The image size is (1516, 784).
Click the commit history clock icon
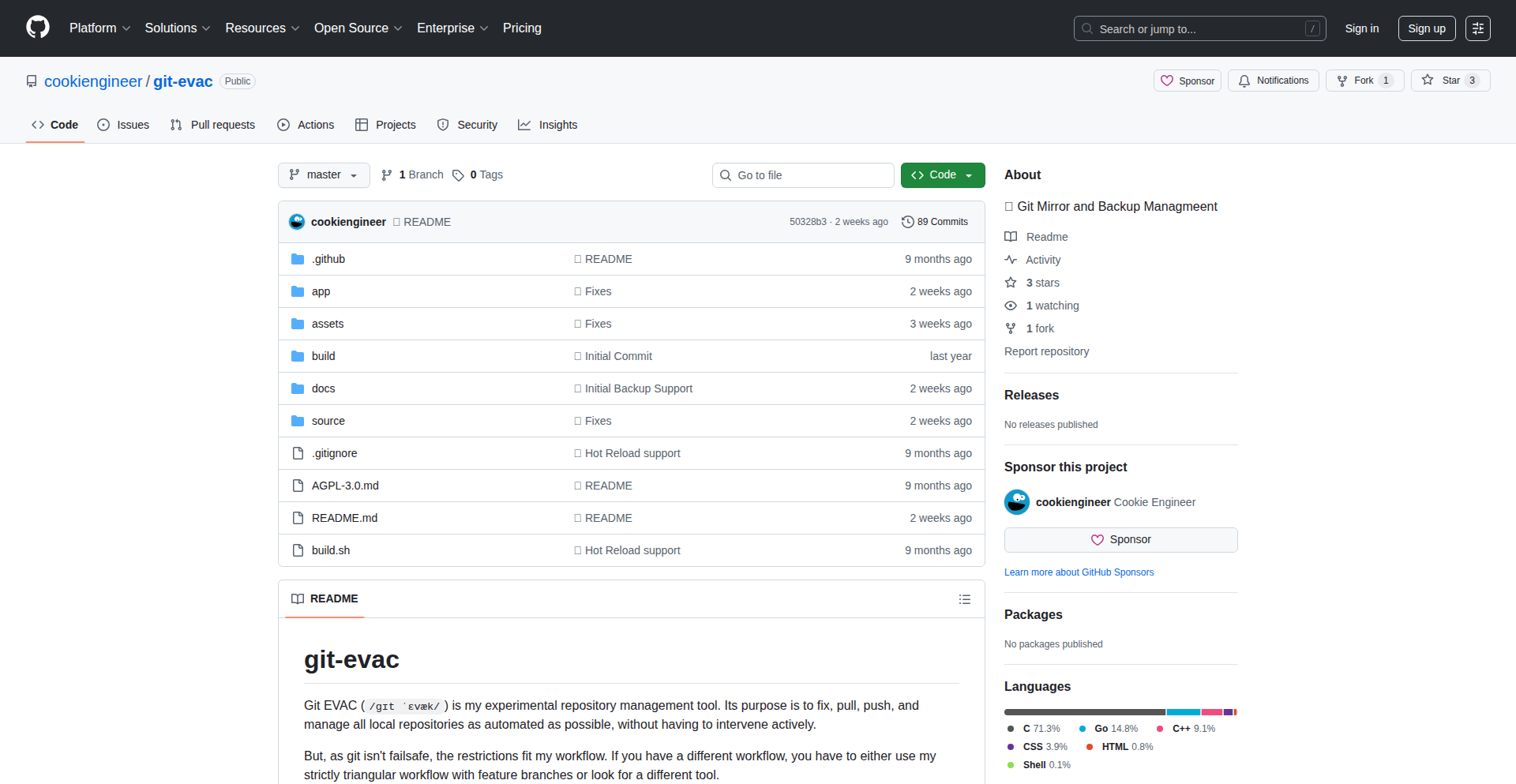click(907, 222)
